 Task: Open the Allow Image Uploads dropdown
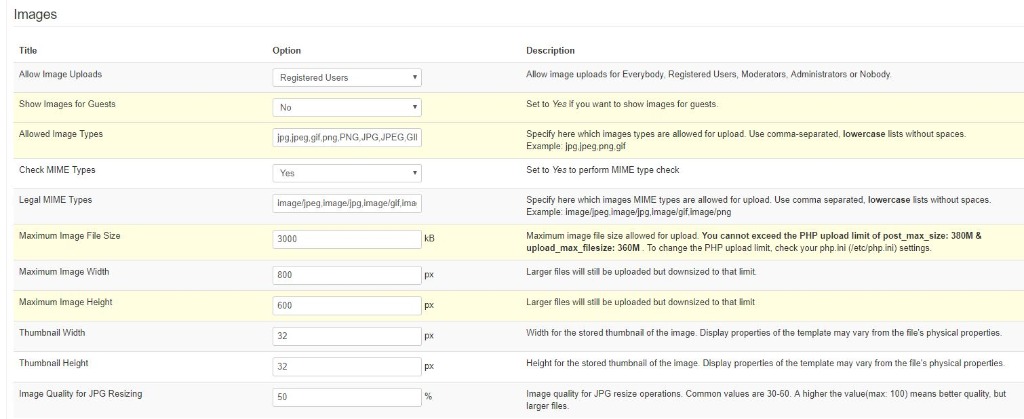click(347, 78)
